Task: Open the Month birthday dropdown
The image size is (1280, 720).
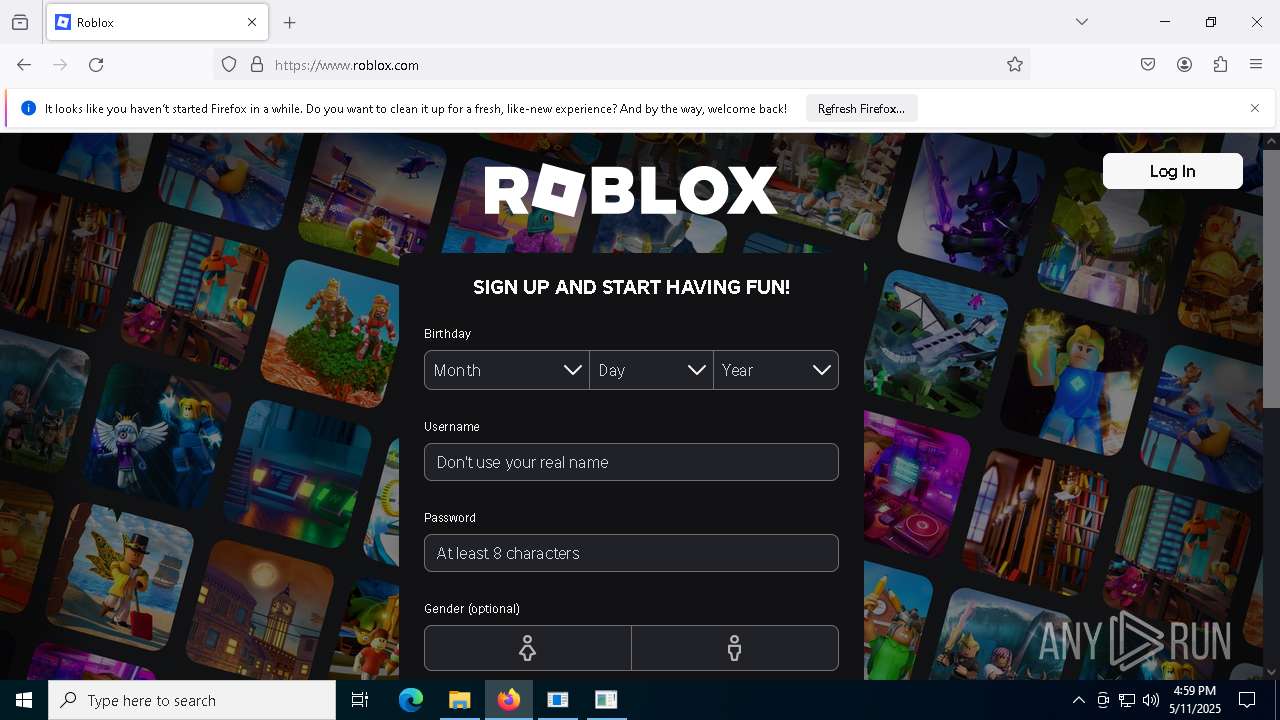Action: coord(507,370)
